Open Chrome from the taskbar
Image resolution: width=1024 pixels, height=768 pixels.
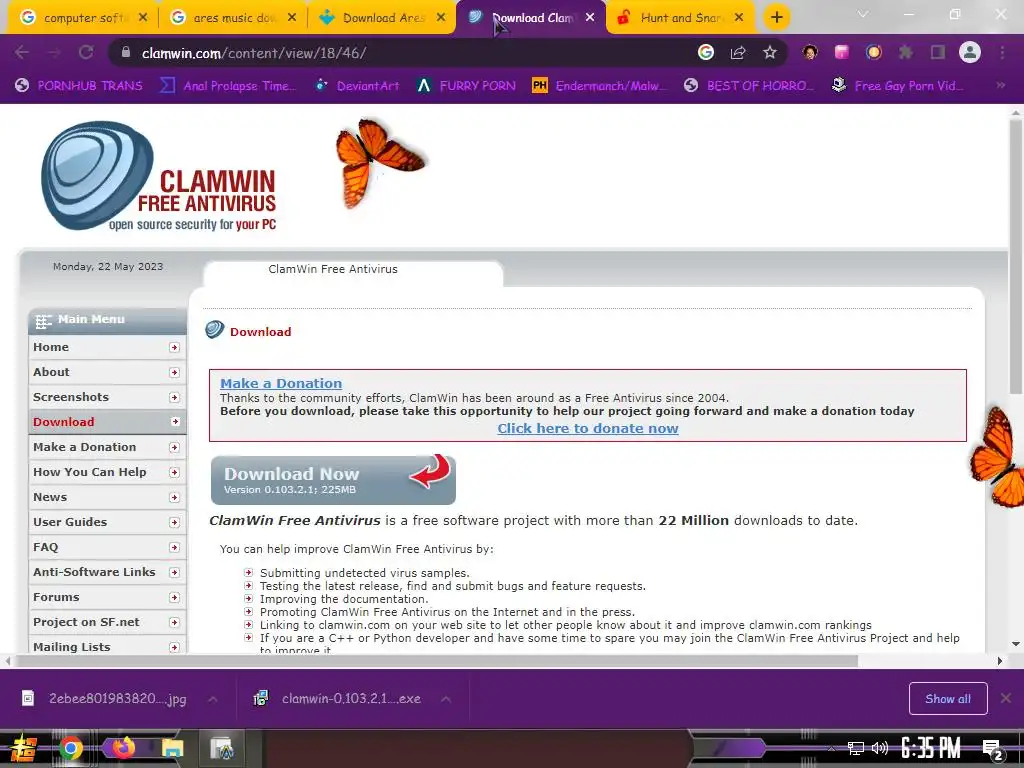coord(71,748)
